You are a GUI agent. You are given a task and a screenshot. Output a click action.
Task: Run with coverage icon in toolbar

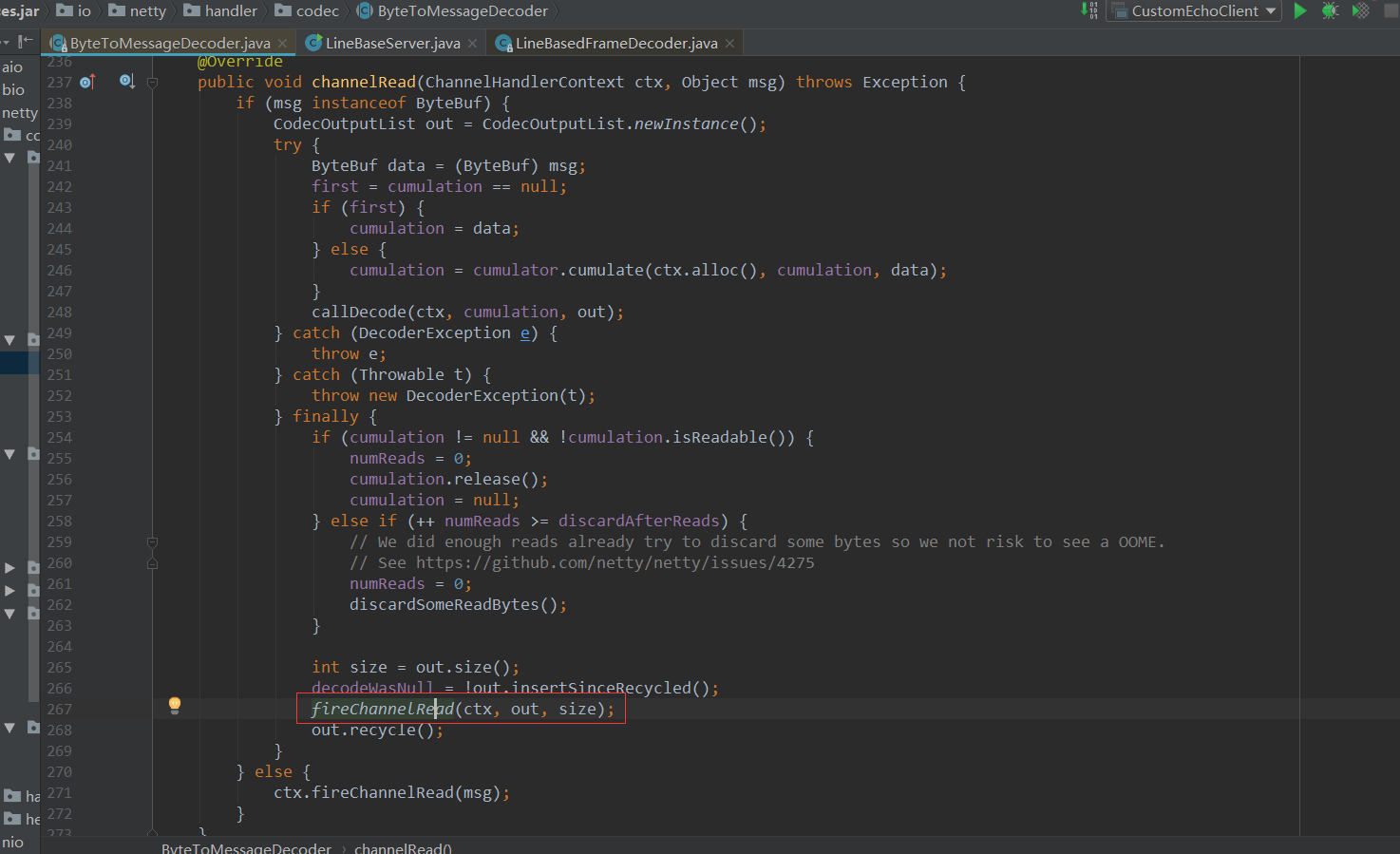pos(1360,10)
